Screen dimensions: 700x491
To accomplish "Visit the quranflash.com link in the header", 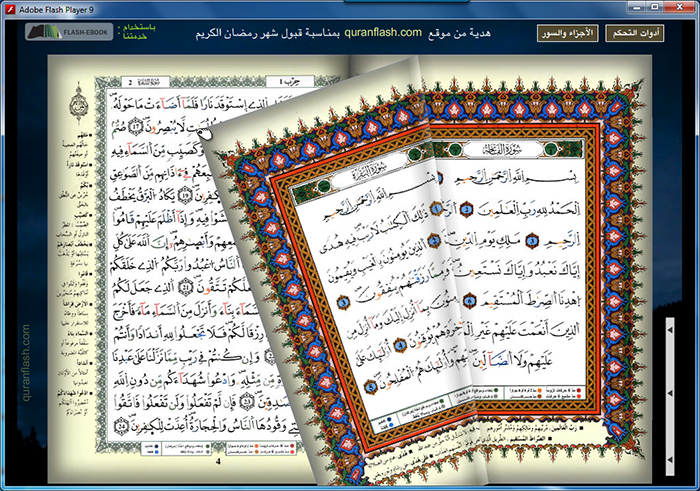I will (x=383, y=33).
